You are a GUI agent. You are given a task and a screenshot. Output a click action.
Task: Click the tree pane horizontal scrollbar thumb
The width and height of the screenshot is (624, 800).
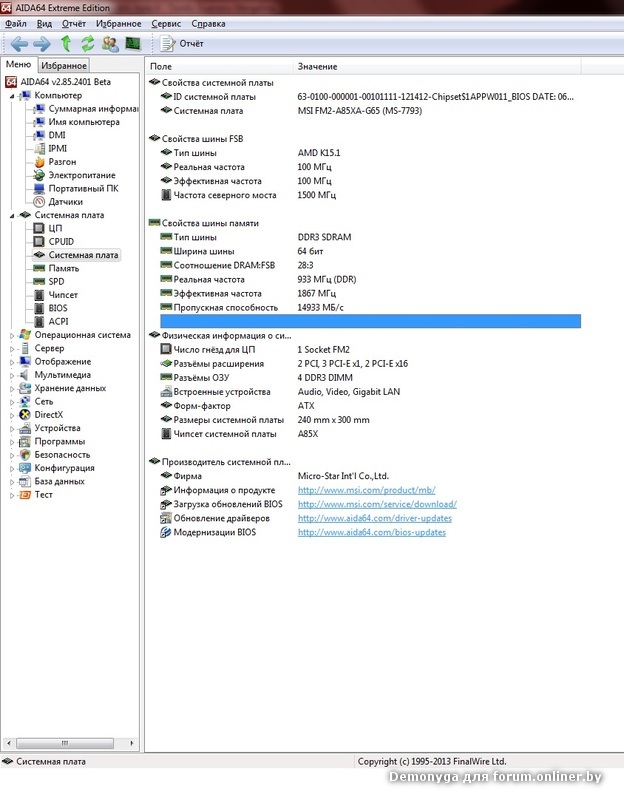click(65, 743)
